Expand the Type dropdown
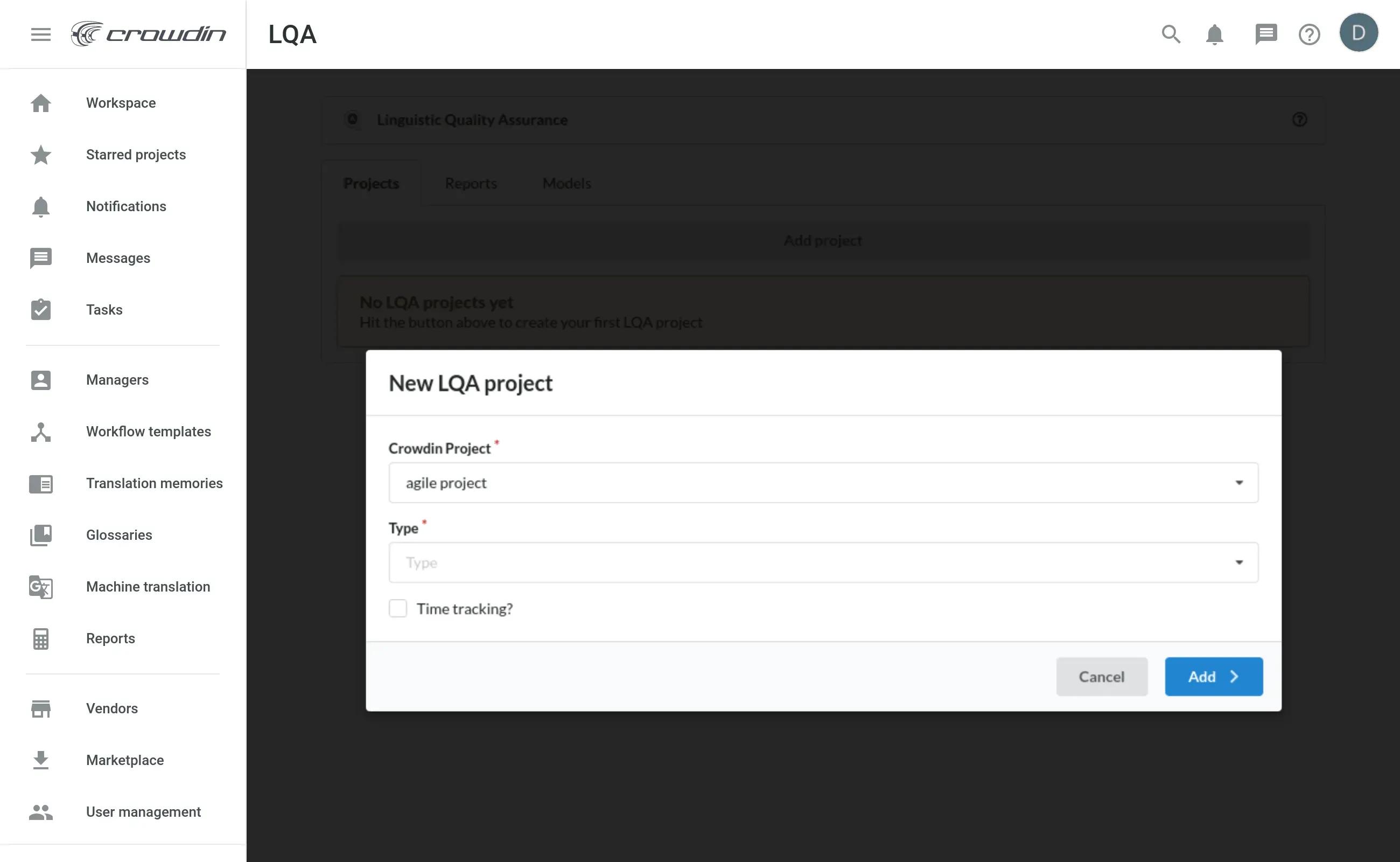Image resolution: width=1400 pixels, height=862 pixels. [1240, 562]
